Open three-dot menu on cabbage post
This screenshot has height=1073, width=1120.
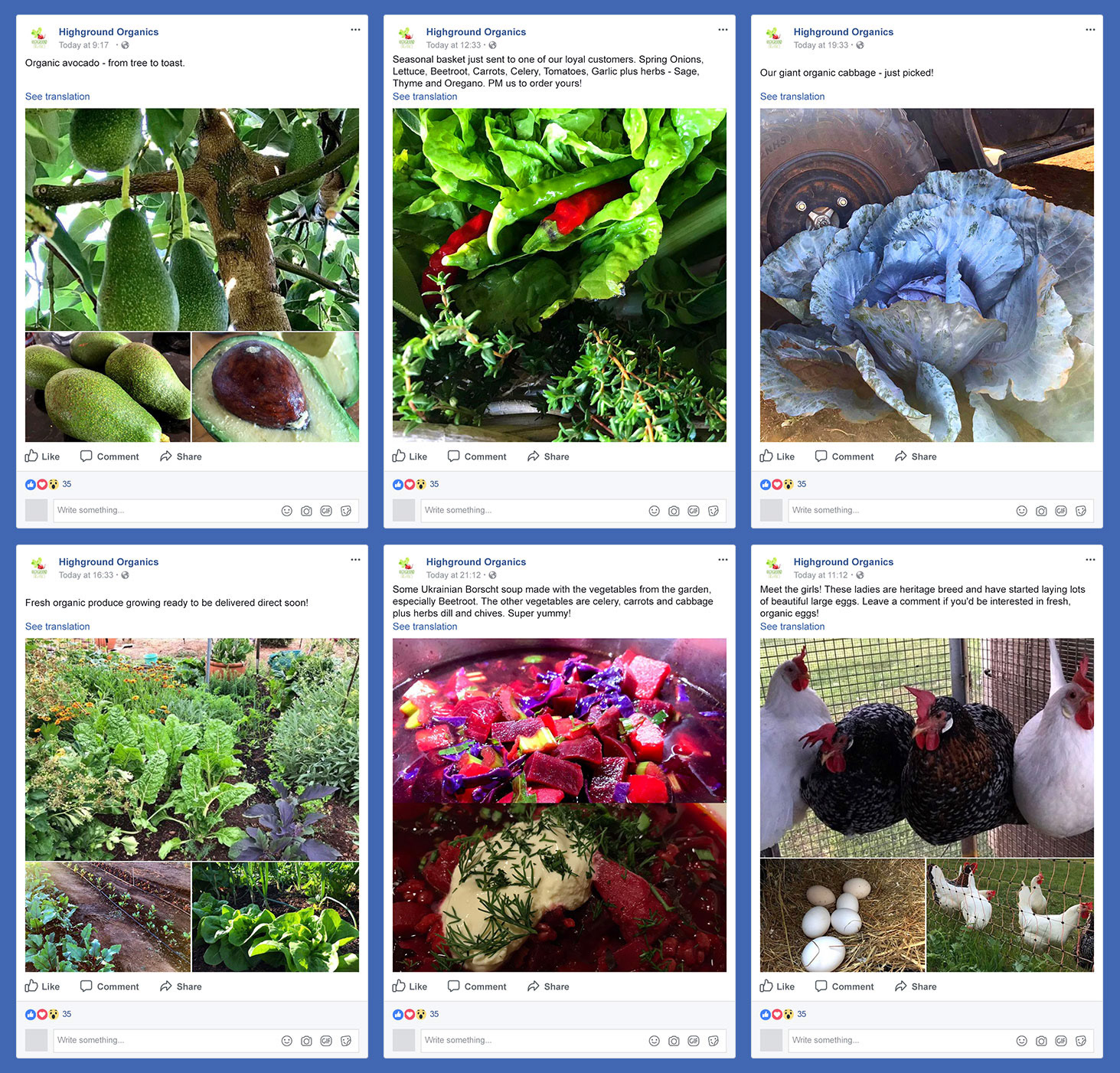[x=1090, y=30]
